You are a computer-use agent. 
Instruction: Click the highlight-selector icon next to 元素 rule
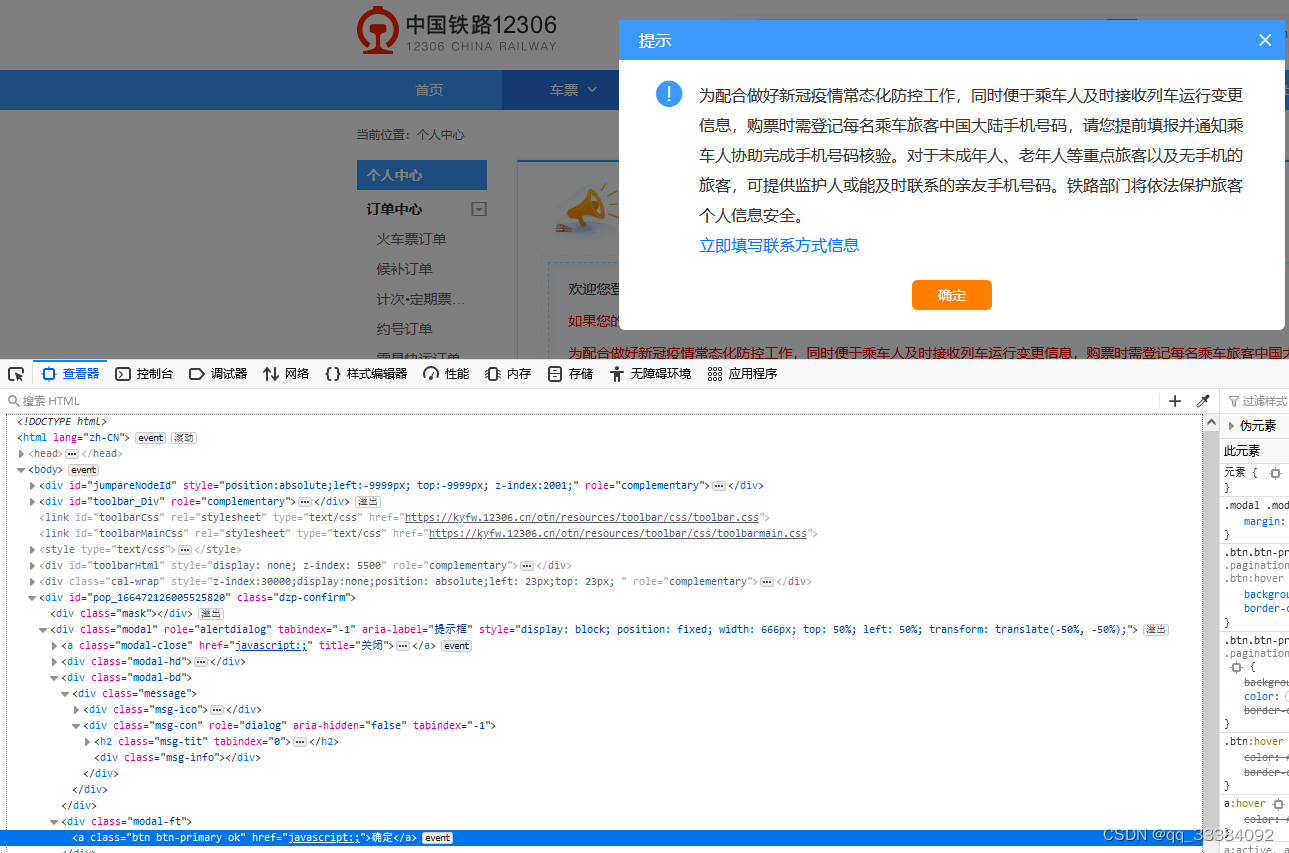coord(1275,473)
